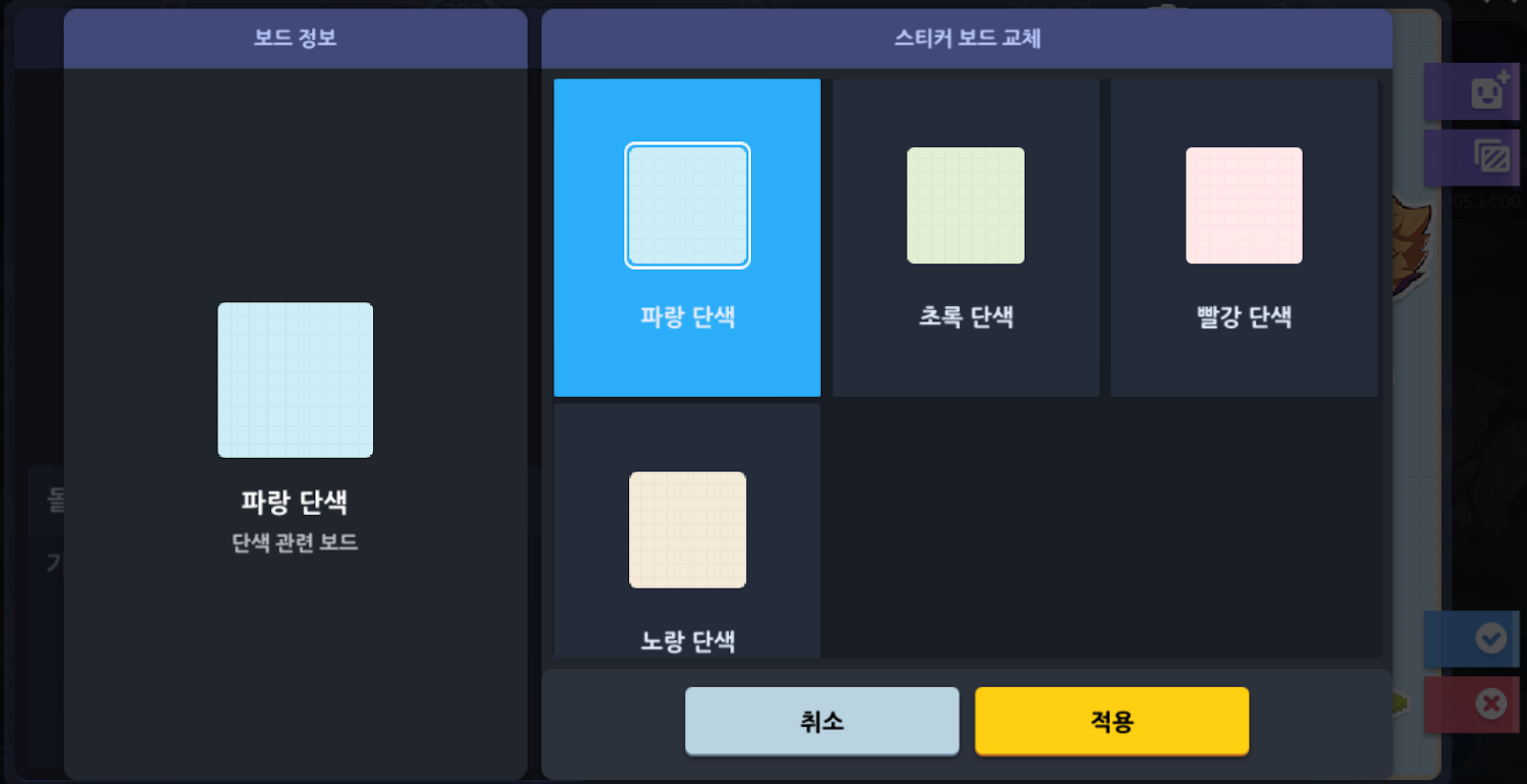1527x784 pixels.
Task: Click the 초록 단색 label
Action: pyautogui.click(x=966, y=317)
